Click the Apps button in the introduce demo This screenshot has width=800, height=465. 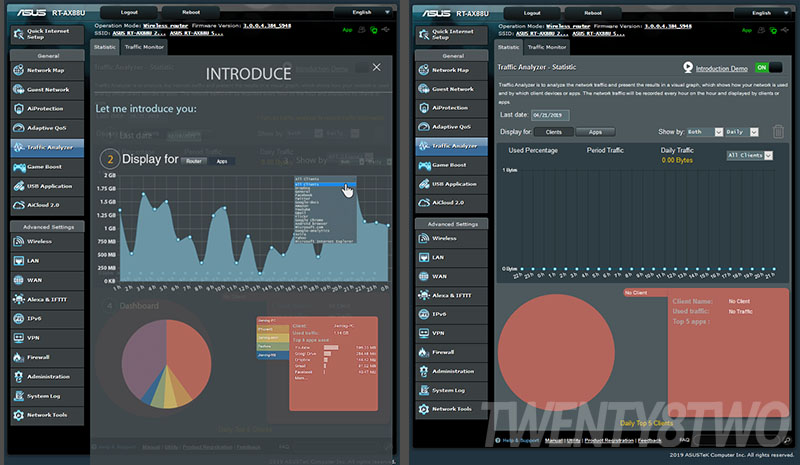[222, 161]
